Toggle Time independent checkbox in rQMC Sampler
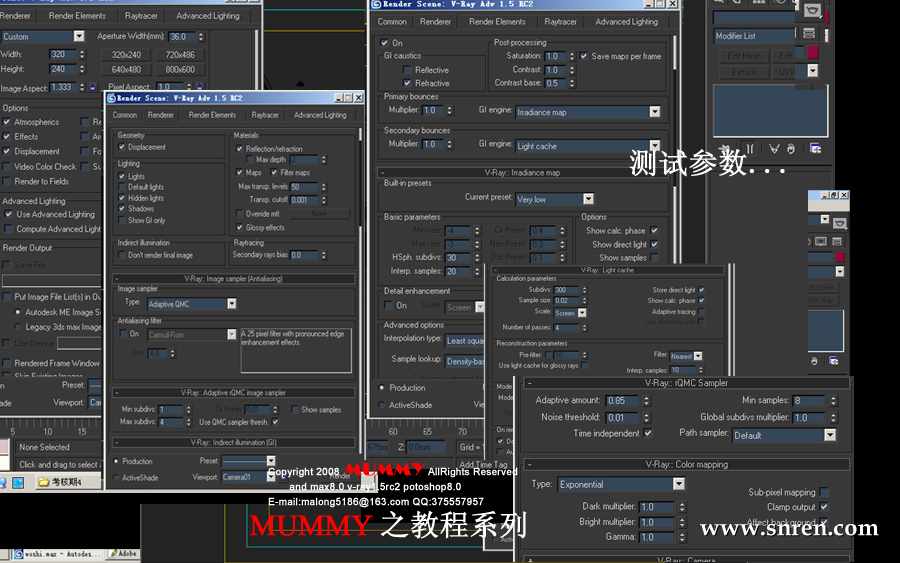This screenshot has width=900, height=563. click(x=648, y=433)
